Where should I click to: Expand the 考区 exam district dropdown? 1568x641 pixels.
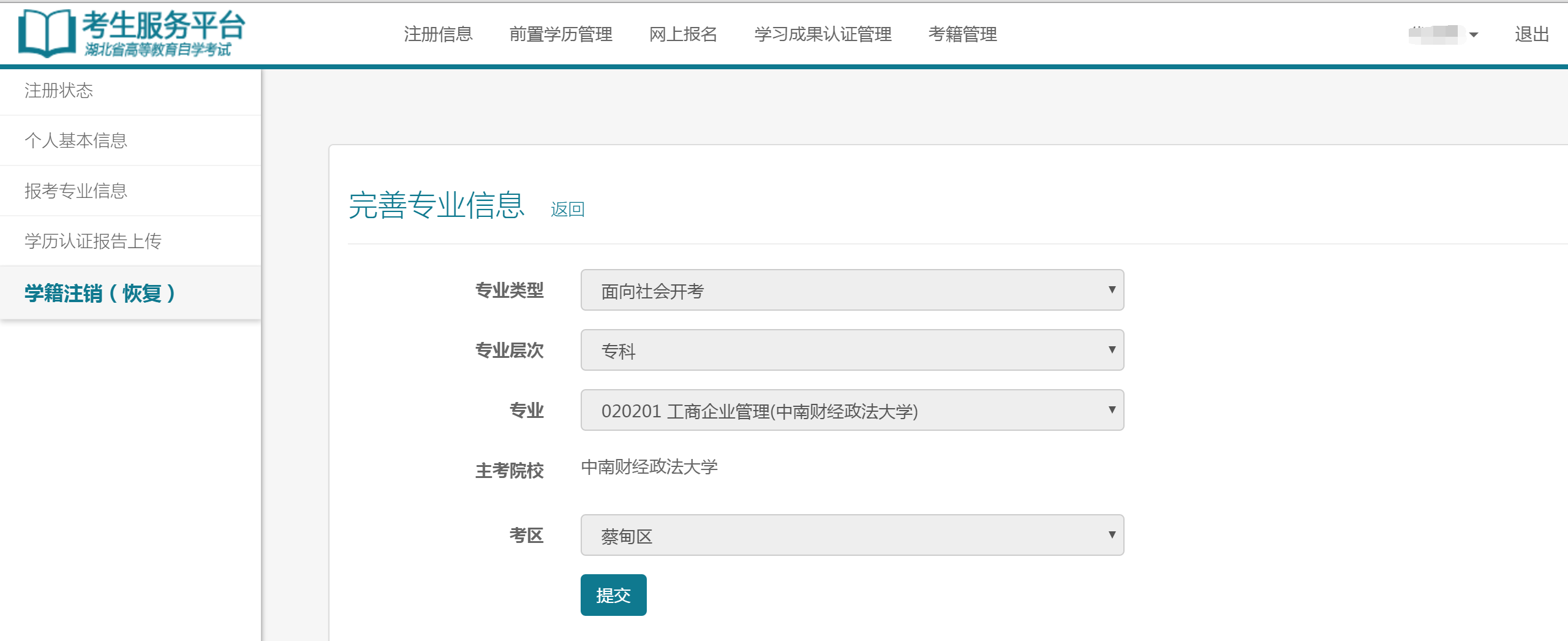coord(851,536)
